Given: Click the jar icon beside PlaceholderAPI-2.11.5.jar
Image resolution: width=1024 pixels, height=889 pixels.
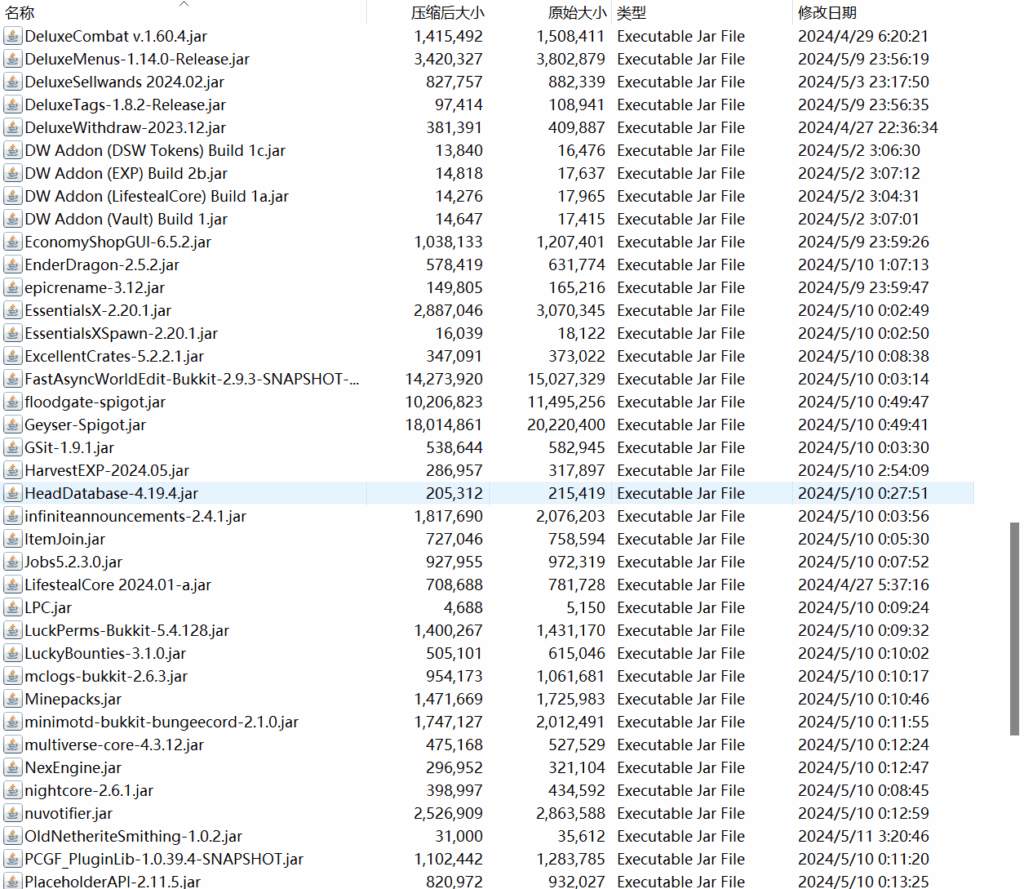Looking at the screenshot, I should [12, 882].
